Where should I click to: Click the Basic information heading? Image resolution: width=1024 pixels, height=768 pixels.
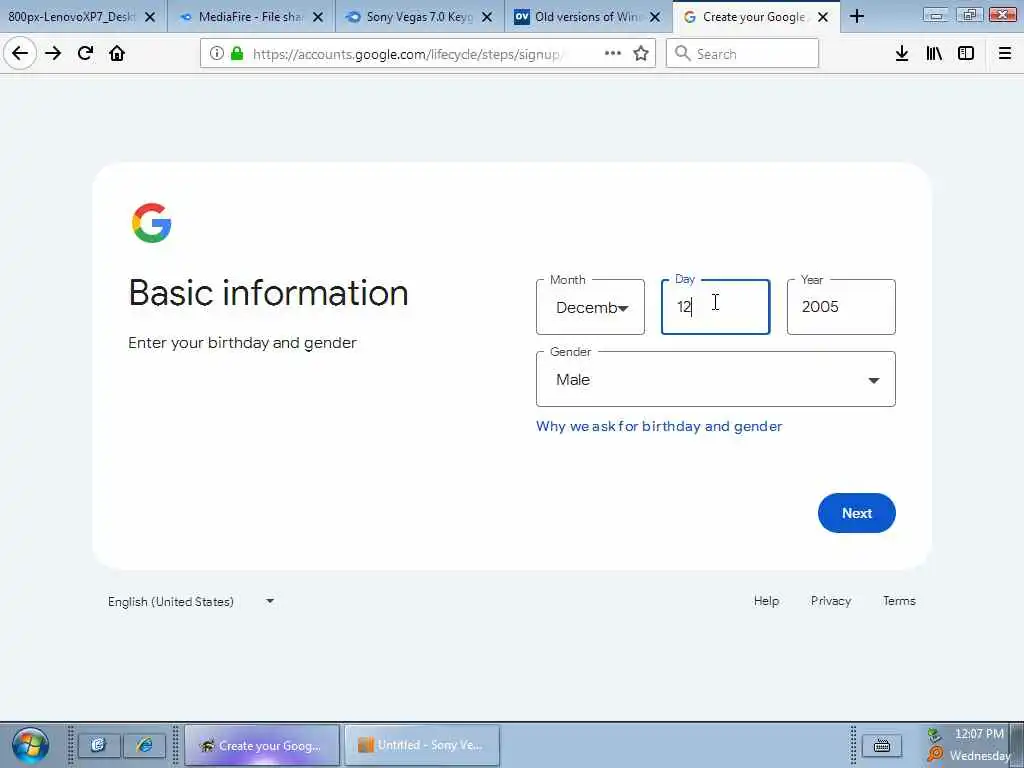tap(268, 293)
